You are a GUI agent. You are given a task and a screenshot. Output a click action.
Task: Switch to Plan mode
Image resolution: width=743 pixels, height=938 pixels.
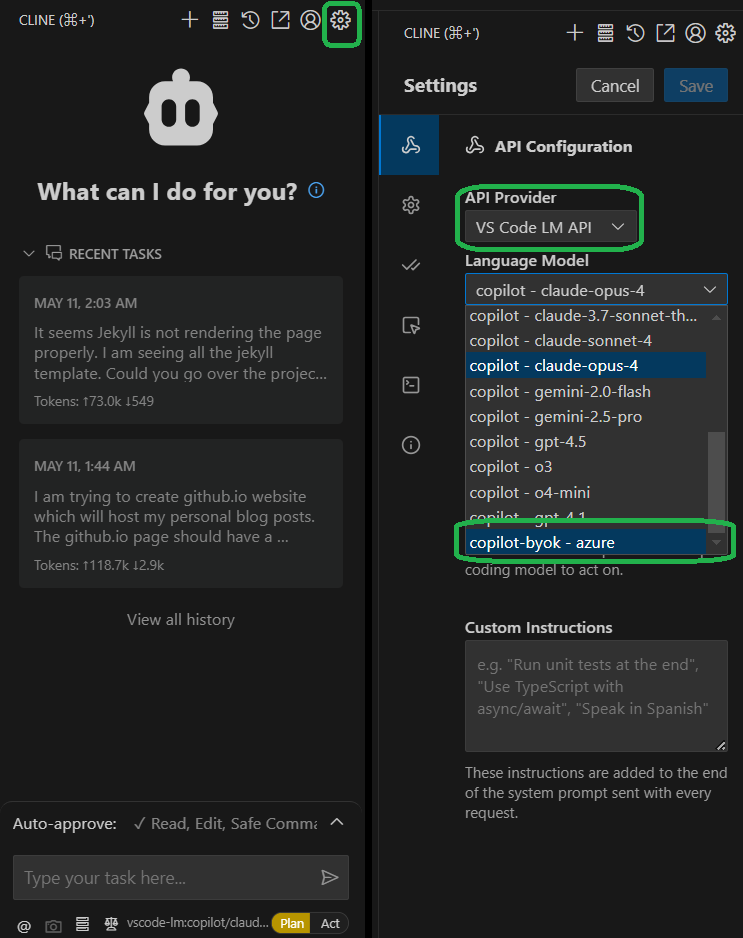292,923
